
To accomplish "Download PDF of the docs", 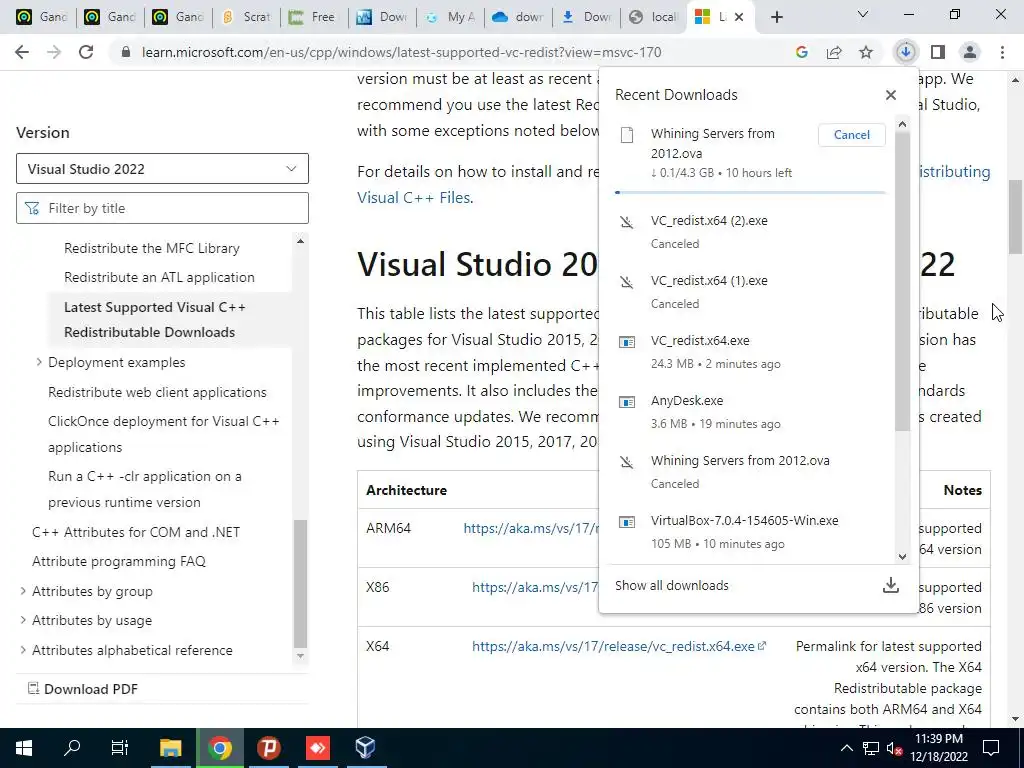I will [82, 689].
